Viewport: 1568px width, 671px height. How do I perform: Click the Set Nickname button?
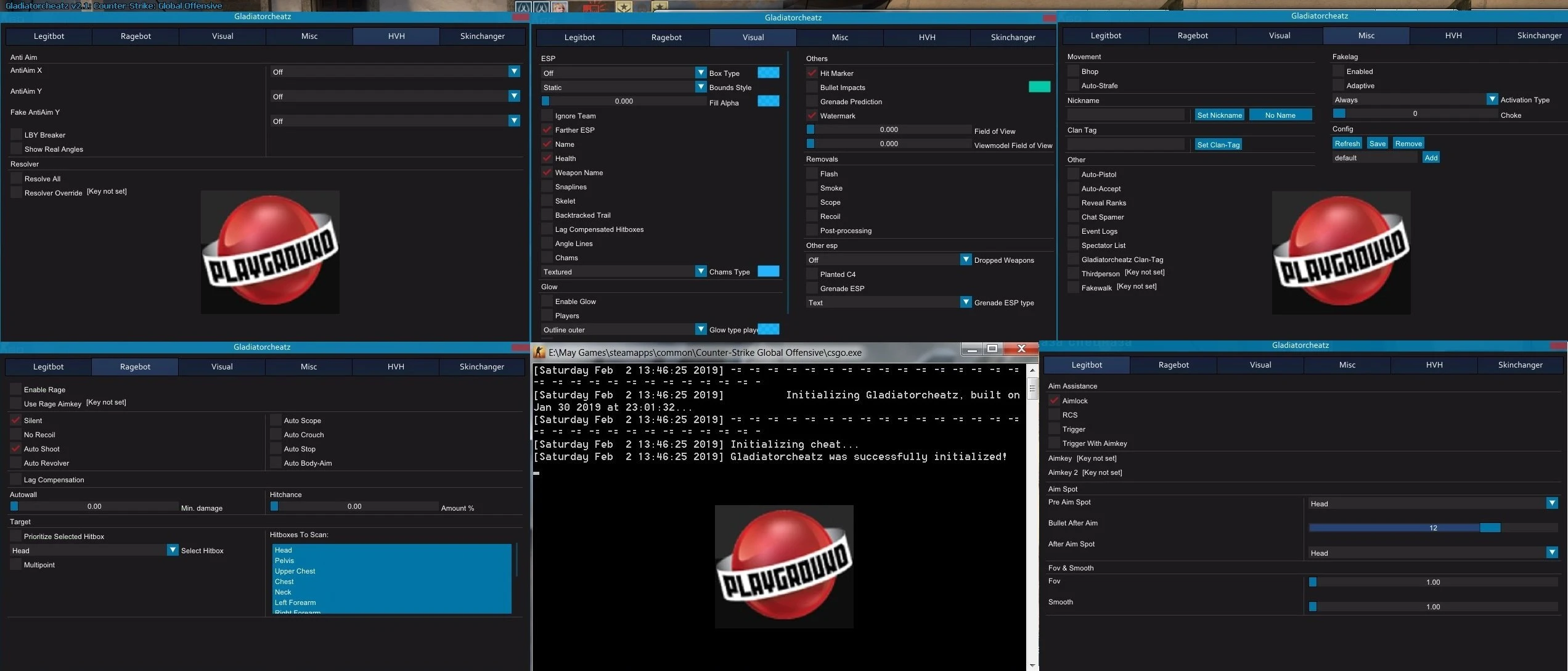pos(1219,115)
